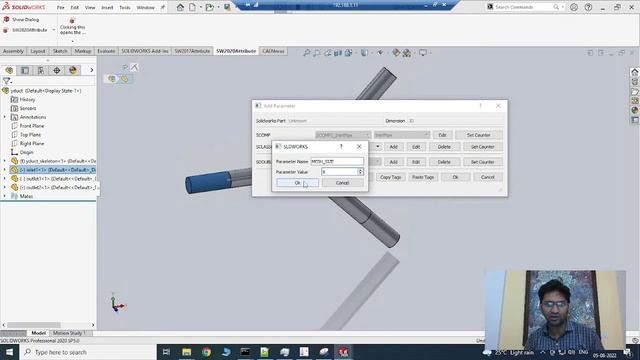This screenshot has height=360, width=640.
Task: Expand the Annotations tree node
Action: point(4,117)
